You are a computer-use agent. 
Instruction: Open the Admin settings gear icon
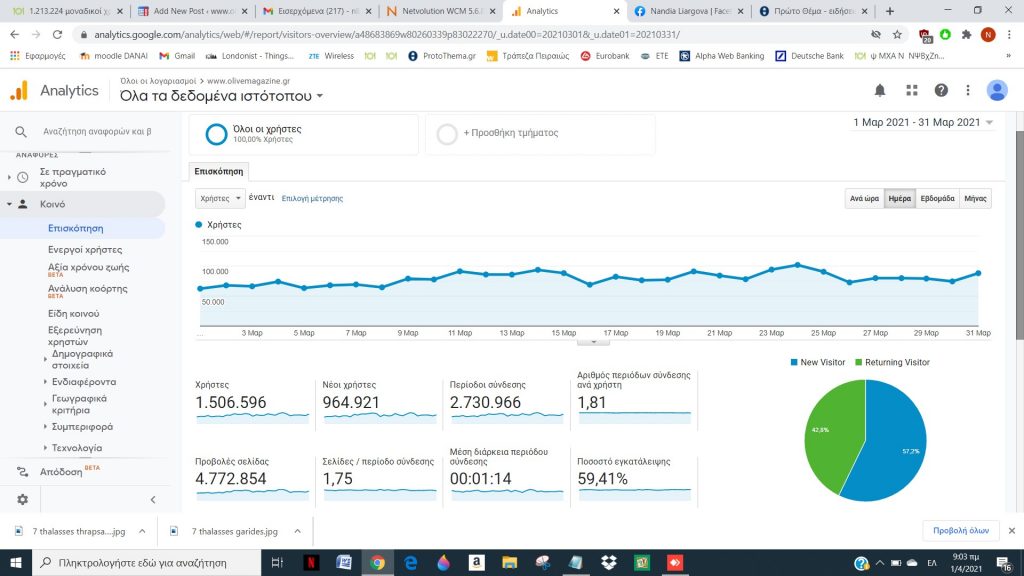click(x=22, y=500)
